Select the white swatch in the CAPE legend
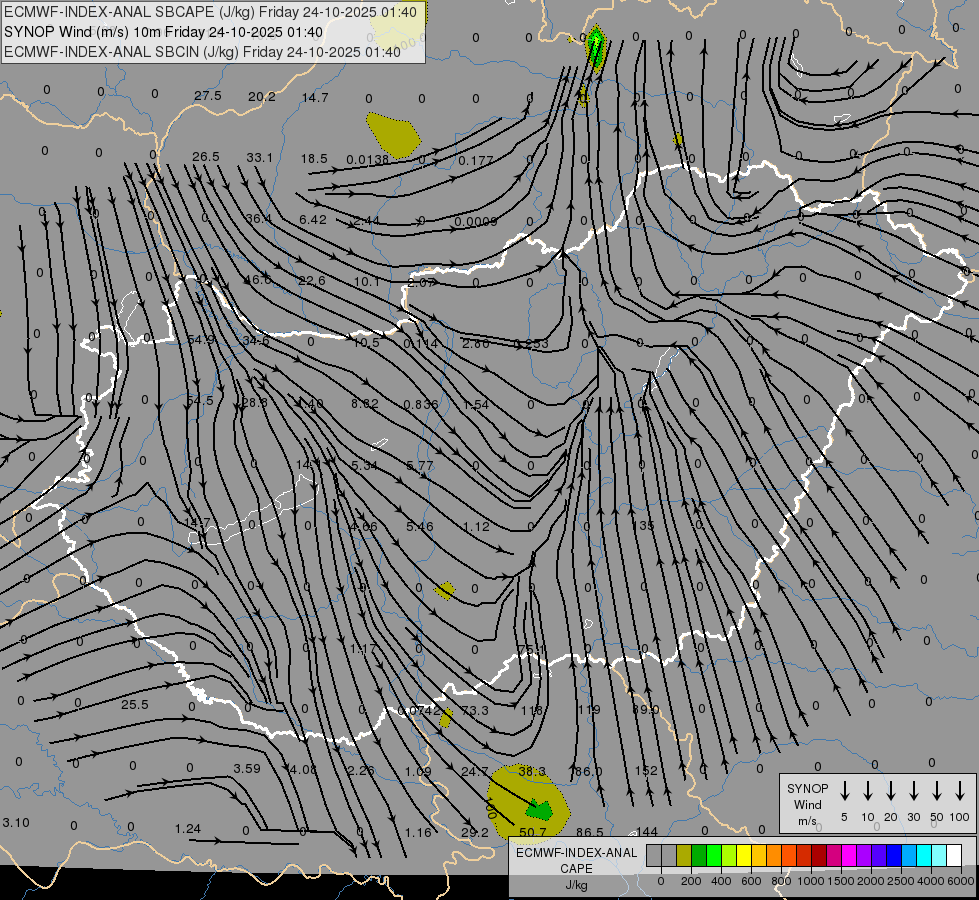 pos(954,855)
